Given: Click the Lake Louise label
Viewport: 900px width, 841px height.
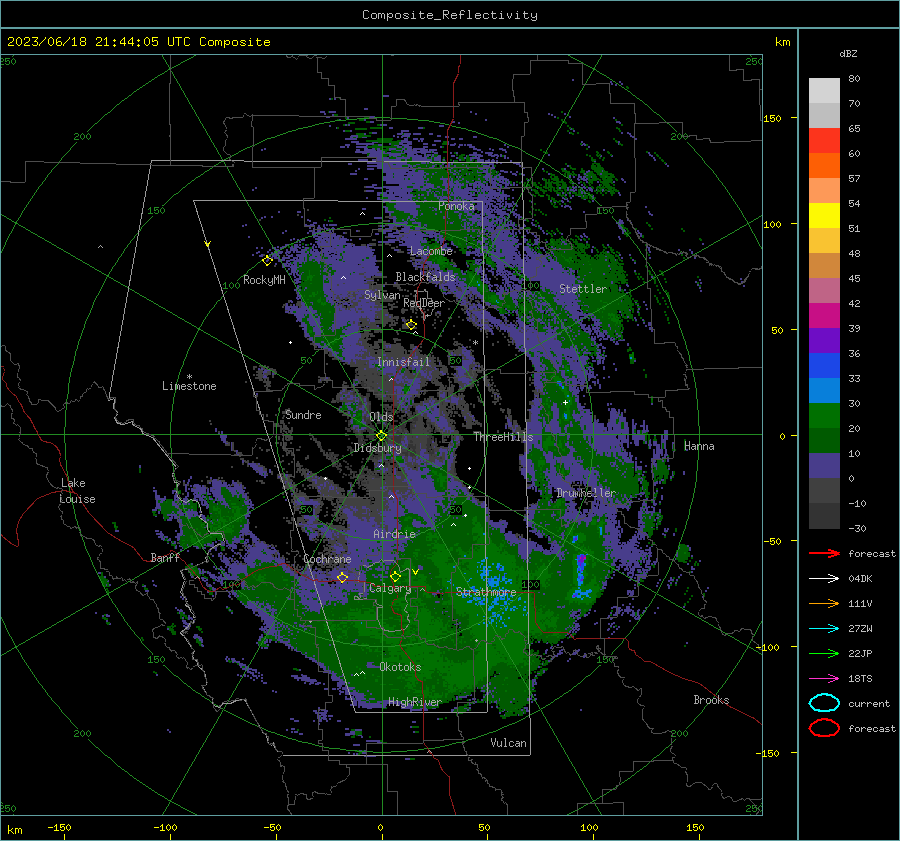Looking at the screenshot, I should [x=78, y=491].
